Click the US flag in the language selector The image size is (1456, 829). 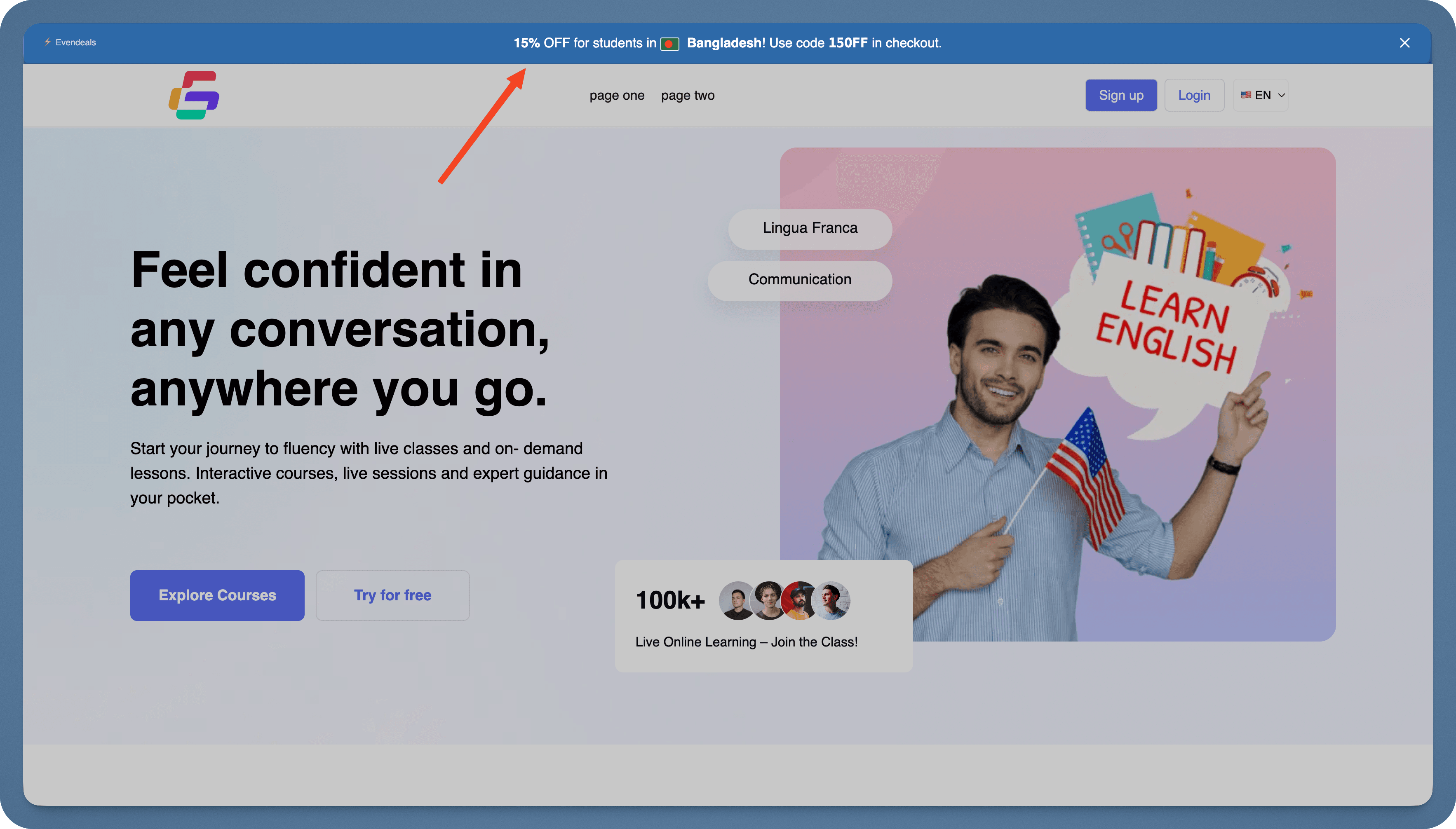1247,94
